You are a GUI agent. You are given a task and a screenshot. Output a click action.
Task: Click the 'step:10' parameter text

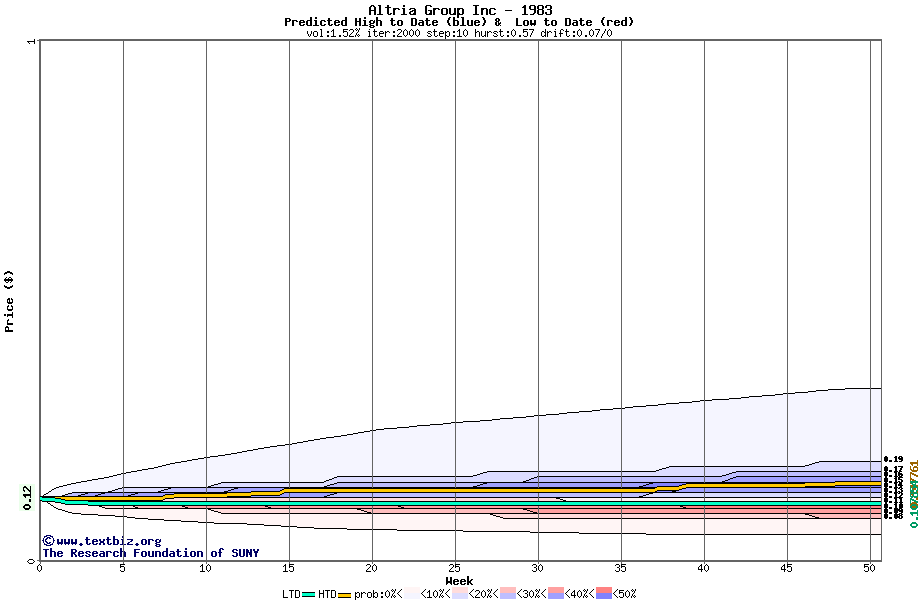447,33
